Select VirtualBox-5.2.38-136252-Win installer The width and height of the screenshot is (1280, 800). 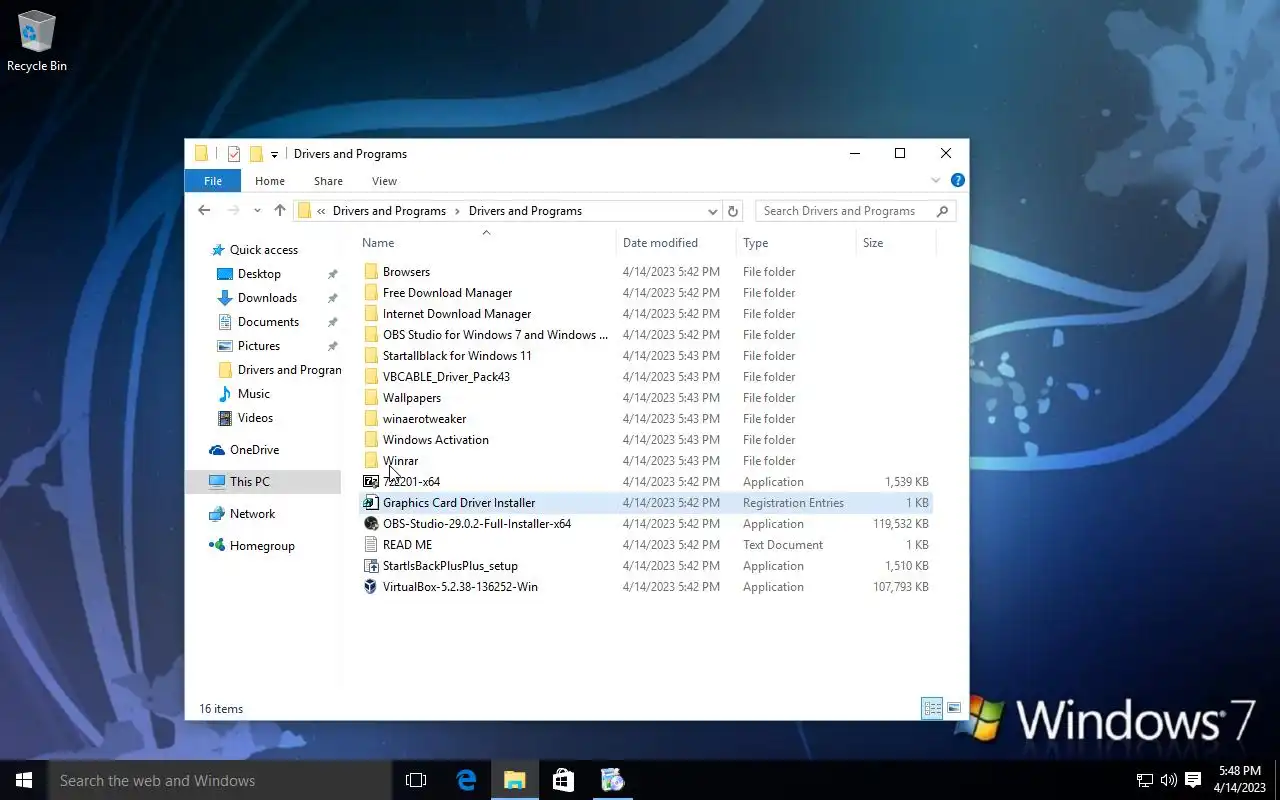(460, 587)
